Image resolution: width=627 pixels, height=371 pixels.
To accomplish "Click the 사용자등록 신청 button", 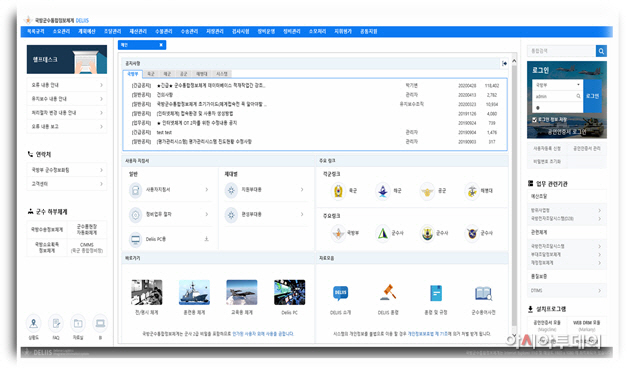I will tap(547, 148).
